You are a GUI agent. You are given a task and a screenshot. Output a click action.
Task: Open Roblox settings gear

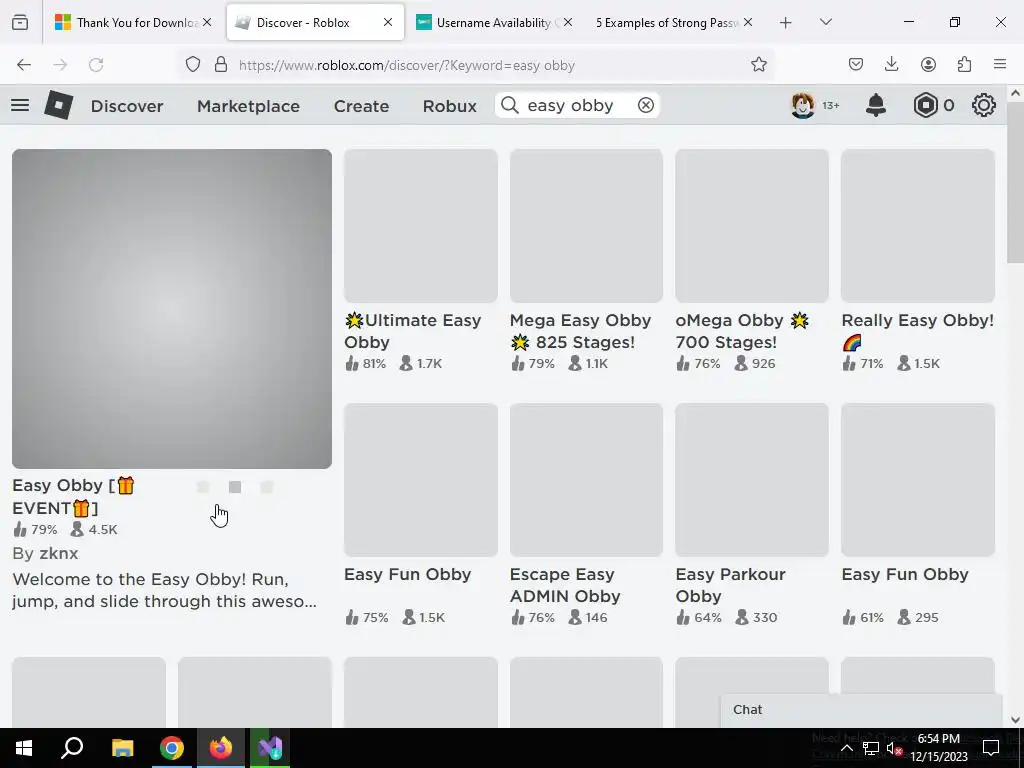tap(984, 105)
